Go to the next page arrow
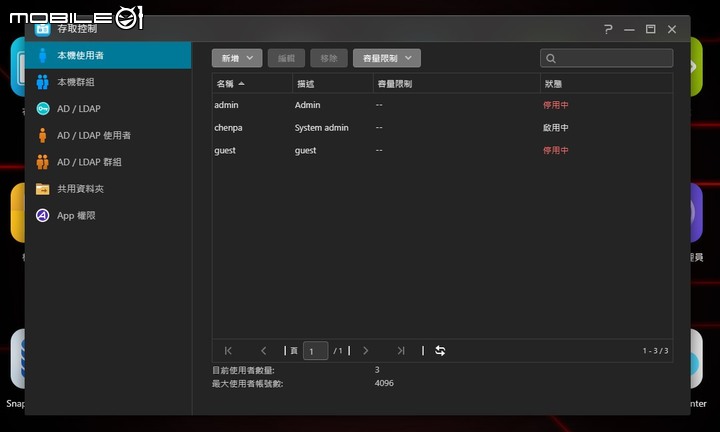720x432 pixels. [x=366, y=351]
